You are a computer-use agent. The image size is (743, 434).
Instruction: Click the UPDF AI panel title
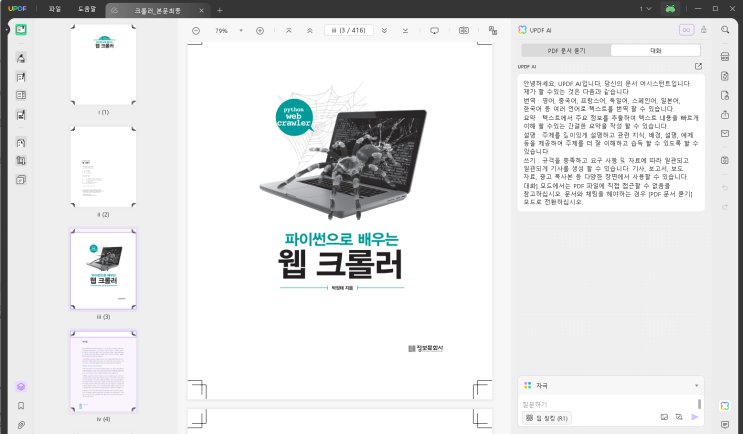click(540, 30)
